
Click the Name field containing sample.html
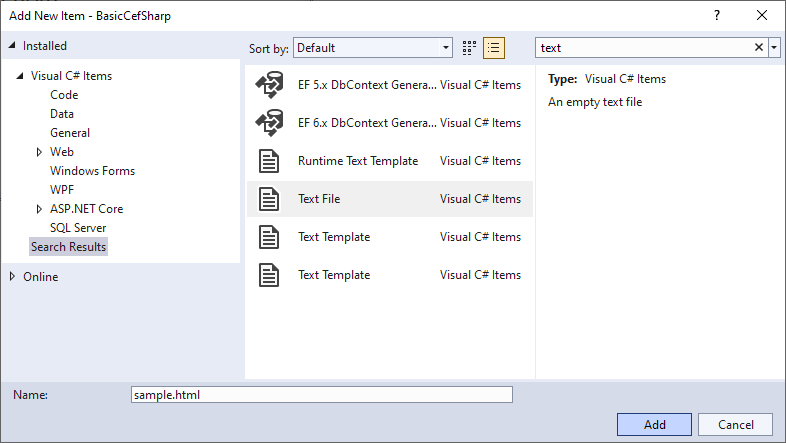321,395
